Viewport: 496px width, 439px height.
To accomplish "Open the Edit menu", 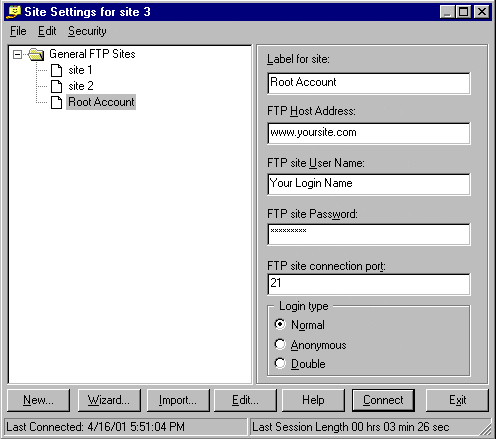I will (x=47, y=31).
